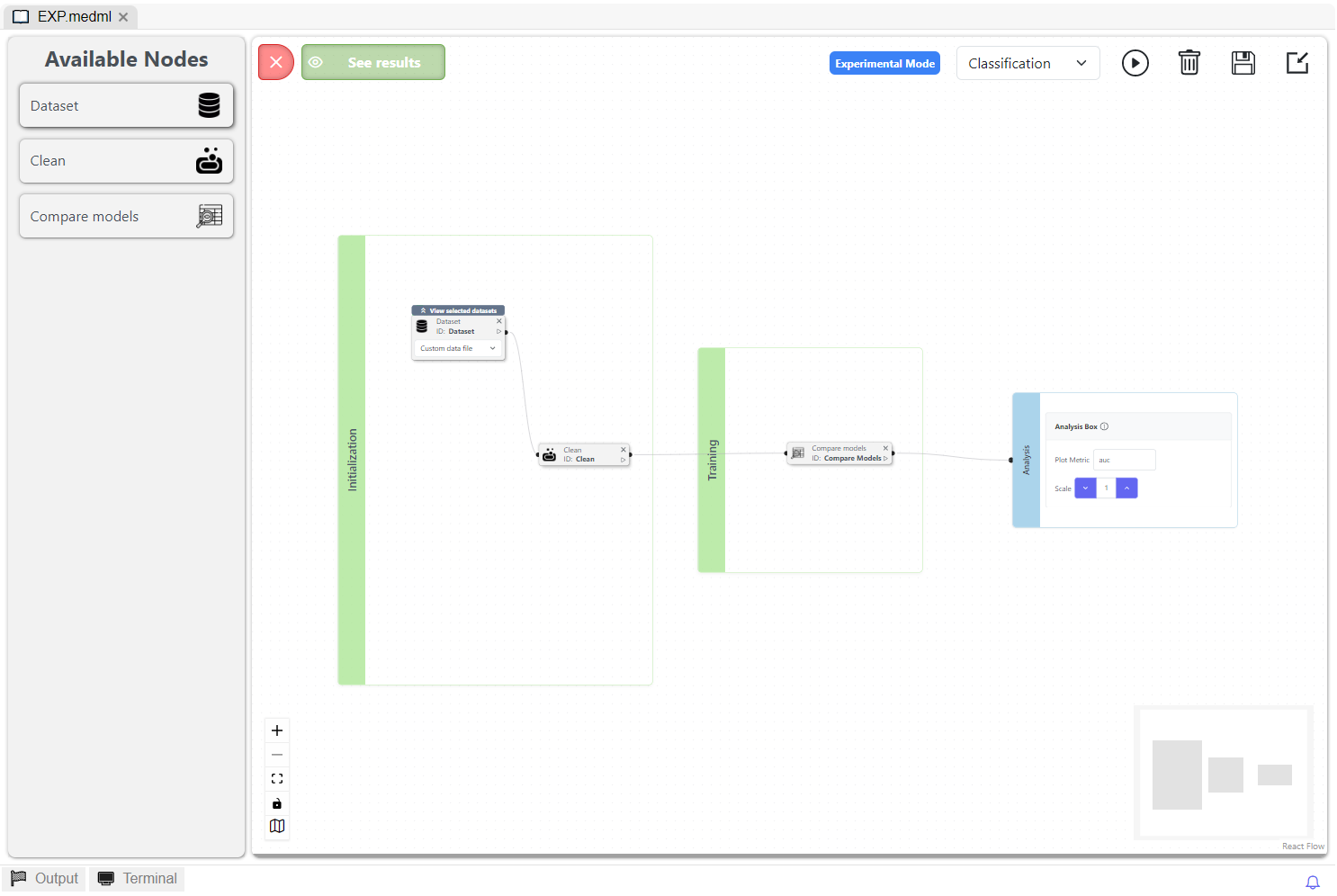Toggle the canvas interactivity lock

click(277, 803)
